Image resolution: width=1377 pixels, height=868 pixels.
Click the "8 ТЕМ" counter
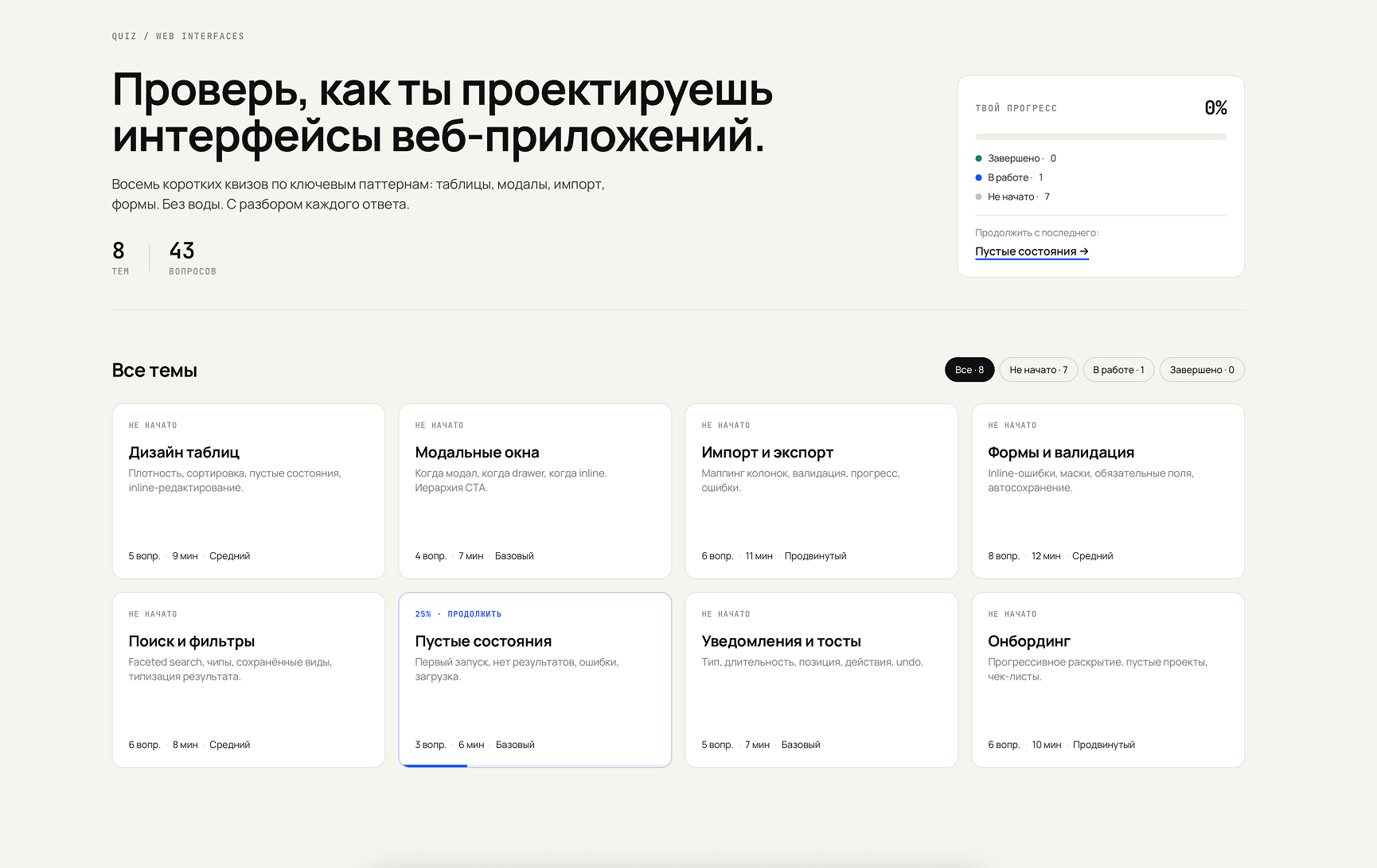tap(120, 259)
